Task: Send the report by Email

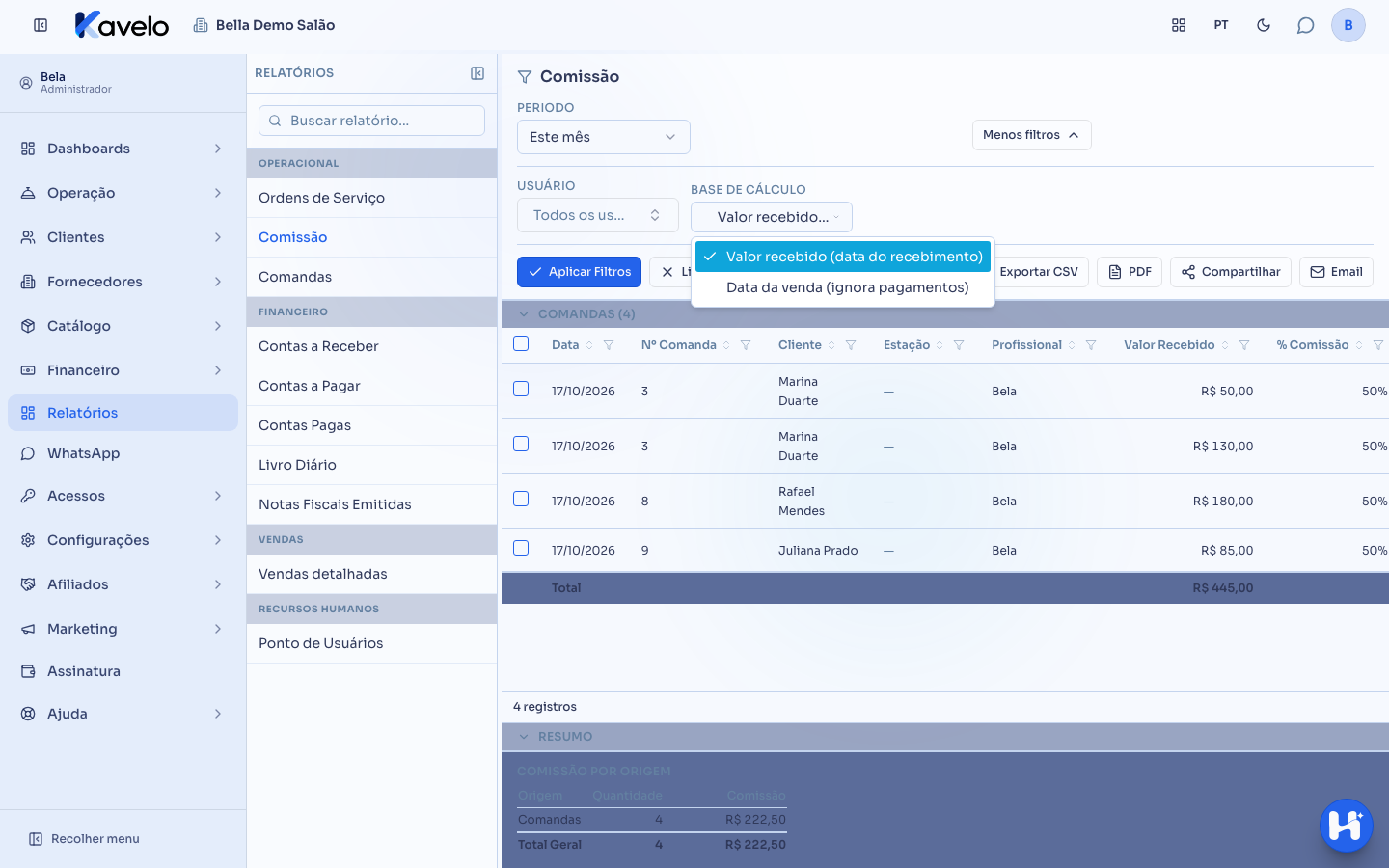Action: (x=1336, y=272)
